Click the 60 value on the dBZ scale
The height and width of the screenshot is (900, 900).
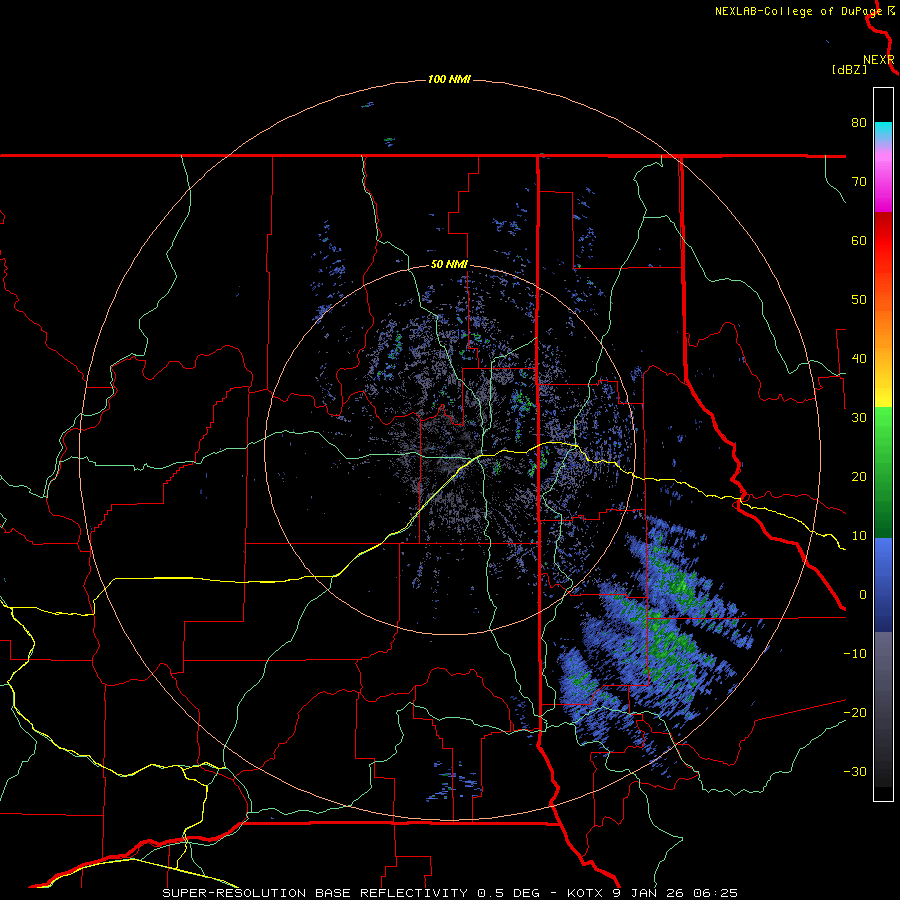(x=859, y=240)
